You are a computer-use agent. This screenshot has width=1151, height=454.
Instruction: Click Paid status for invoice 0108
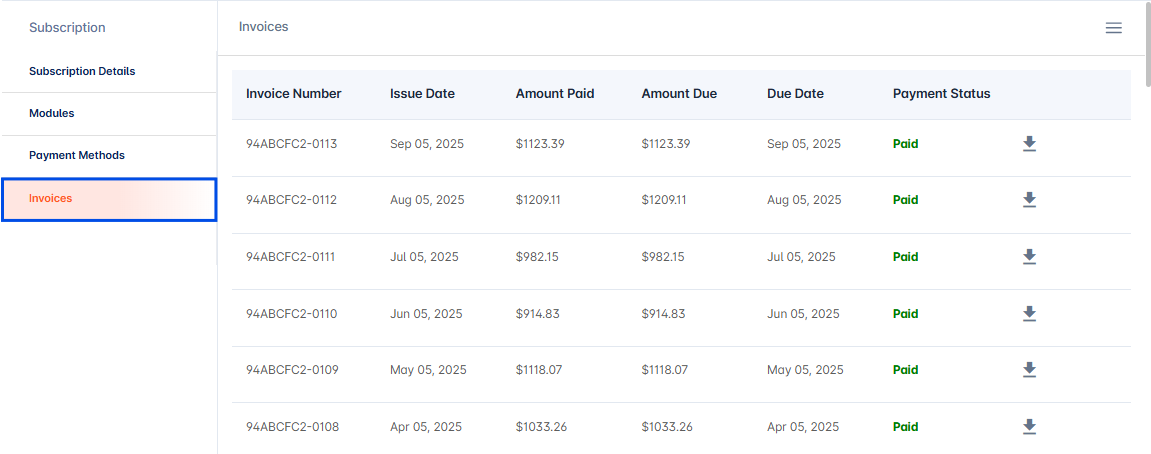click(x=905, y=427)
